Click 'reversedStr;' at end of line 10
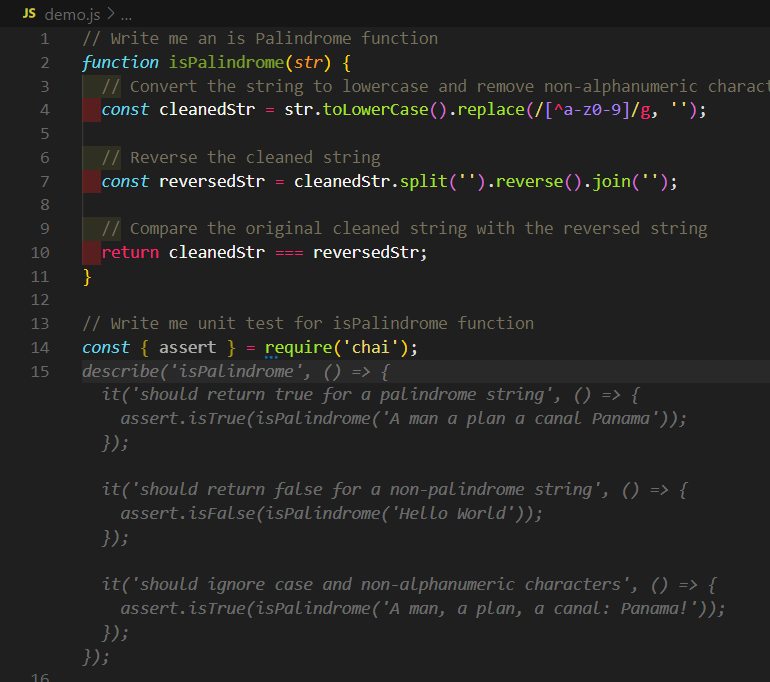The width and height of the screenshot is (770, 682). tap(370, 253)
